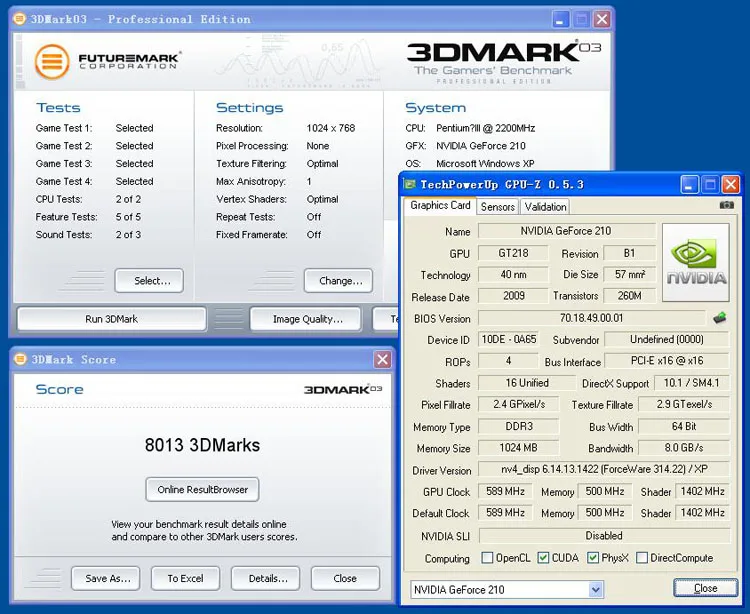This screenshot has height=614, width=750.
Task: Click the Close button in GPU-Z
Action: click(706, 588)
